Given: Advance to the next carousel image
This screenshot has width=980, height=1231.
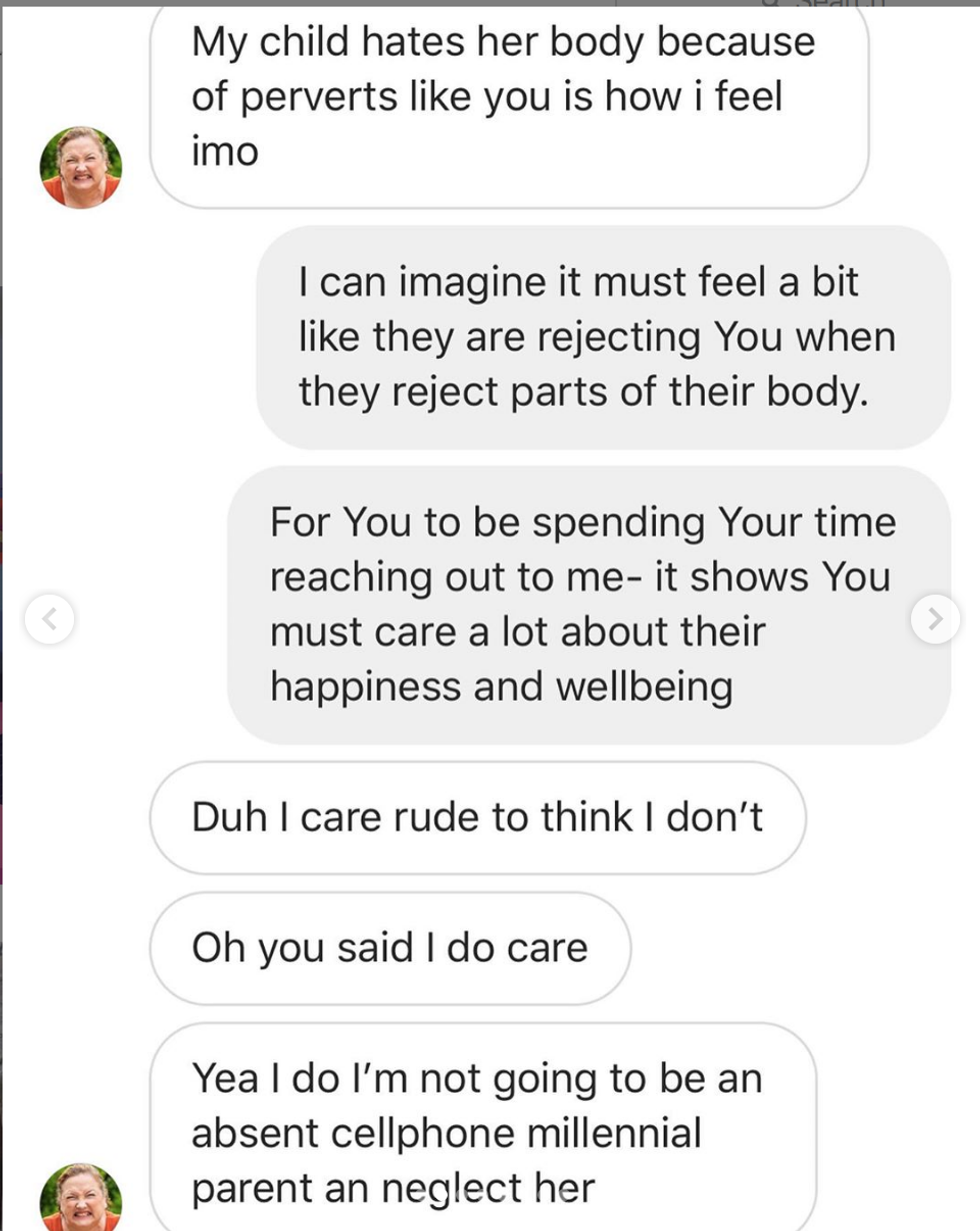Looking at the screenshot, I should pyautogui.click(x=935, y=619).
